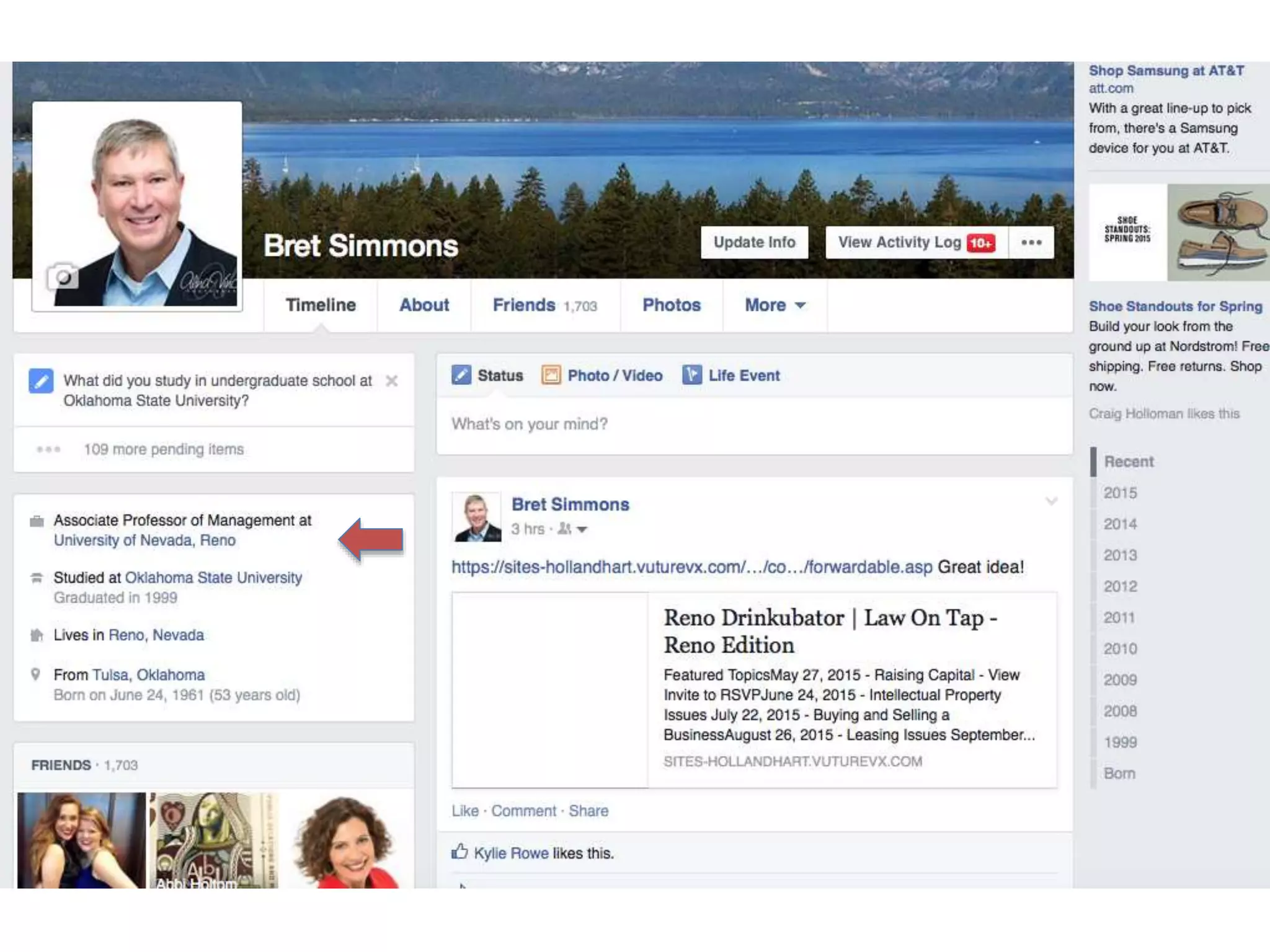Open the Photos tab
The height and width of the screenshot is (952, 1270).
coord(671,305)
